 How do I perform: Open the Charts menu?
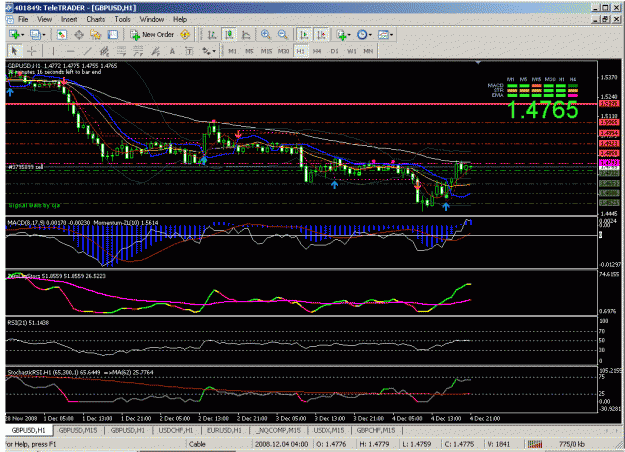96,19
